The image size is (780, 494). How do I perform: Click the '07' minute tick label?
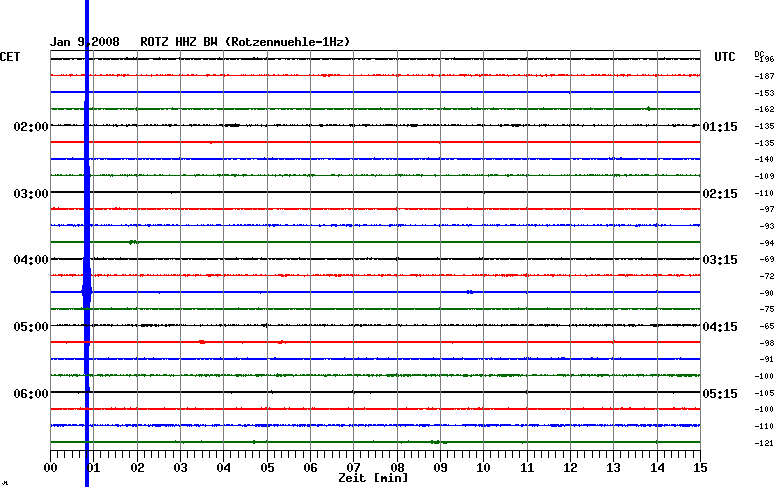coord(354,468)
